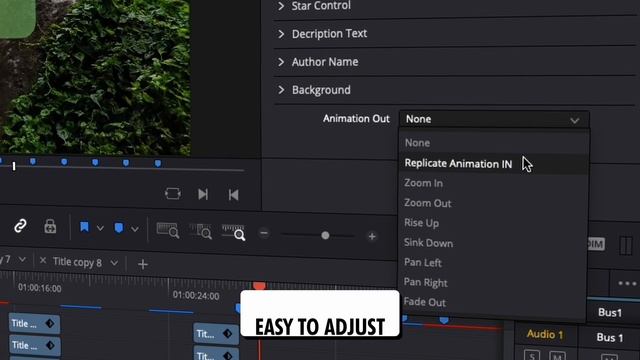The width and height of the screenshot is (640, 360).
Task: Click the timeline zoom slider handle
Action: (325, 236)
